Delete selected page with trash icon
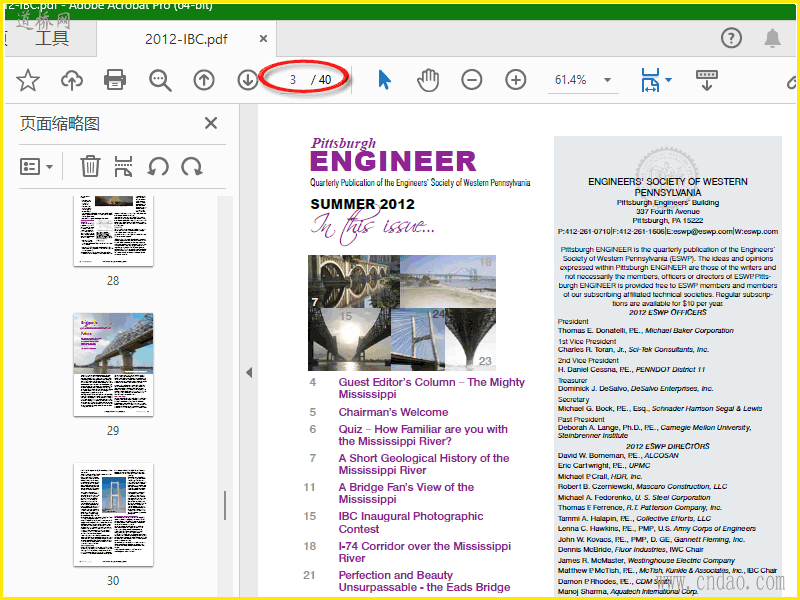The image size is (800, 600). point(90,166)
